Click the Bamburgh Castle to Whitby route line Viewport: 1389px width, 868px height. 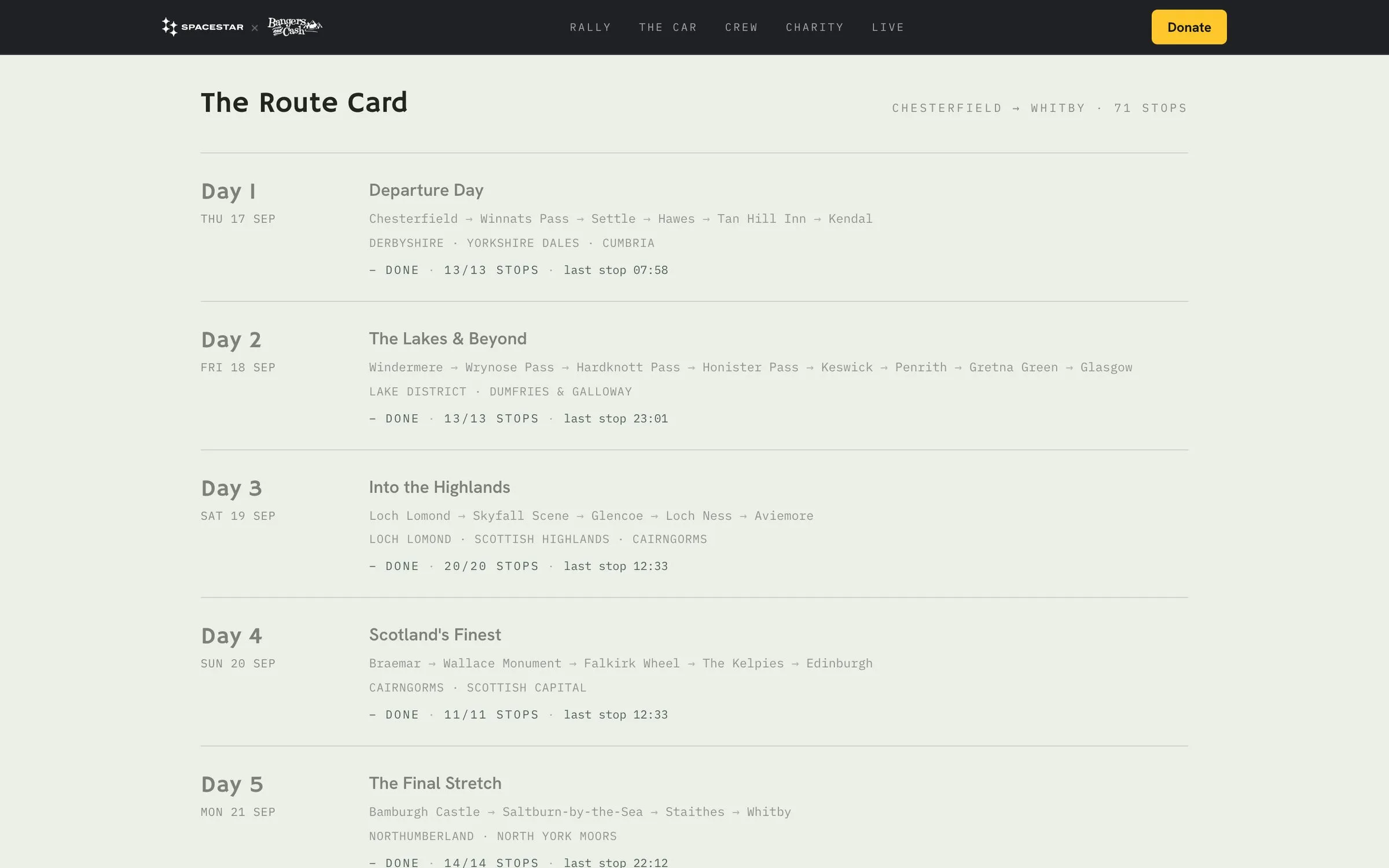580,812
